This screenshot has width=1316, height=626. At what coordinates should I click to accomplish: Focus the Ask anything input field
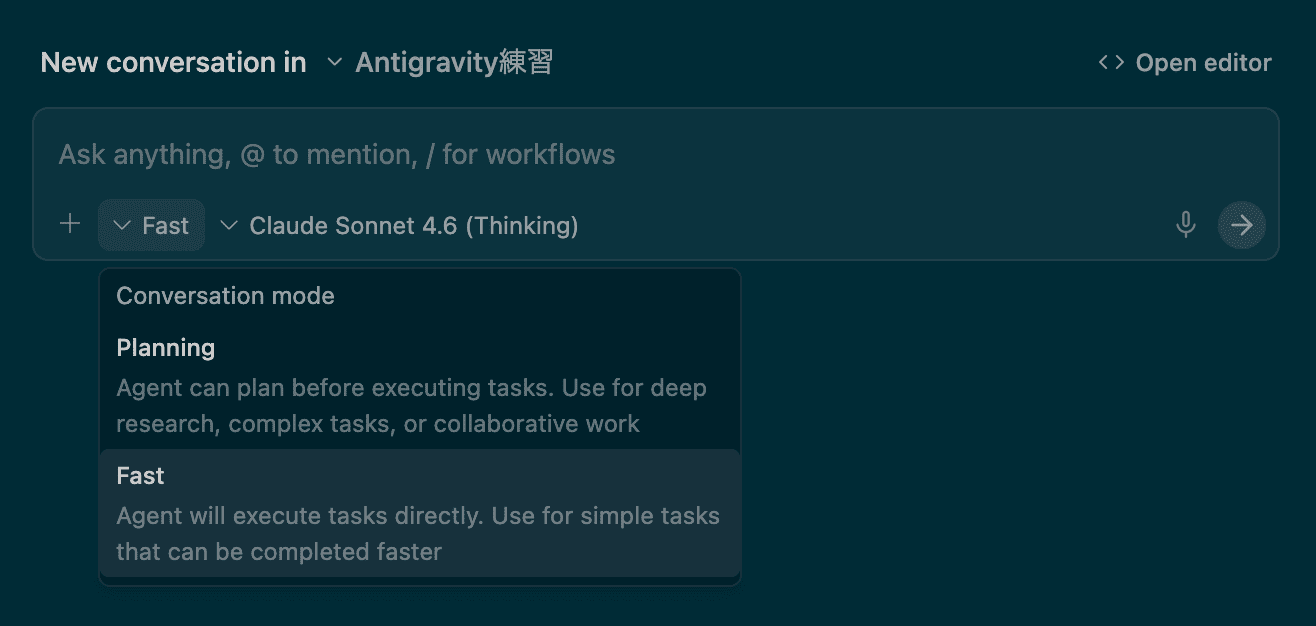(600, 155)
